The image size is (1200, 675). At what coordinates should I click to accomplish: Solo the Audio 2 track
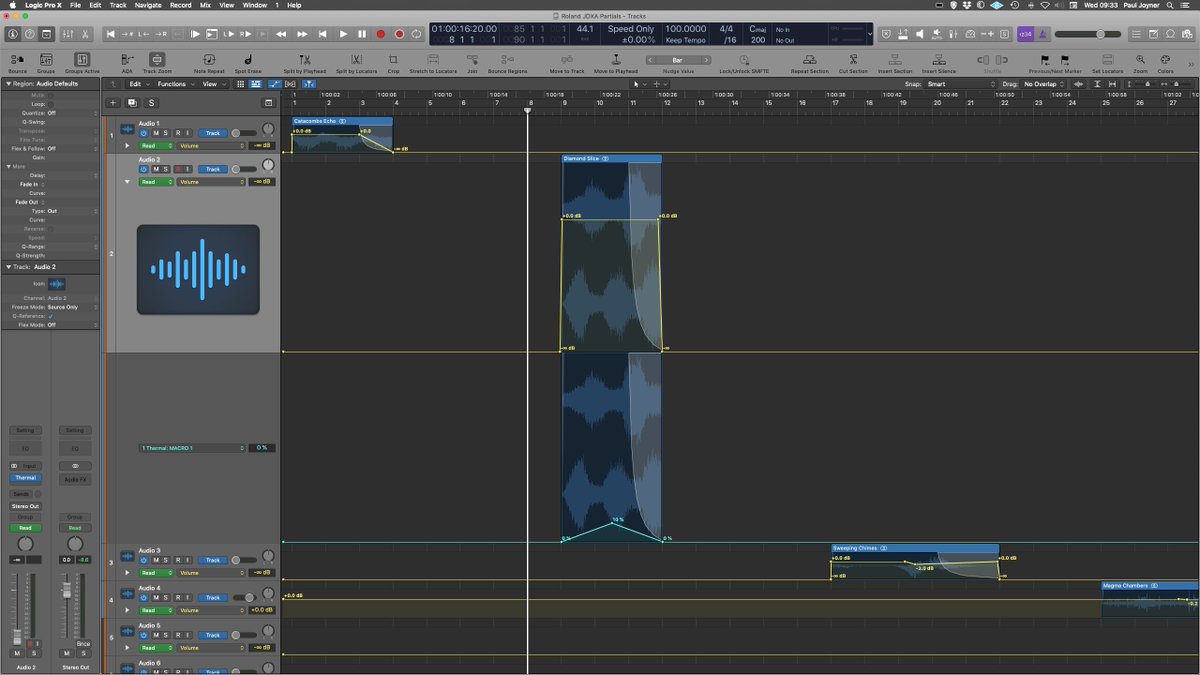(166, 169)
